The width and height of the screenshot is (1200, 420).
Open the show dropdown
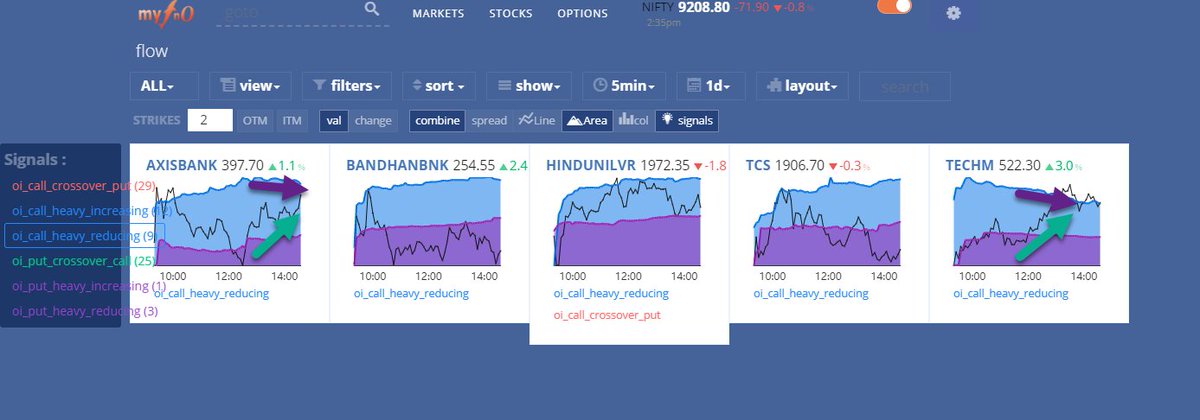529,86
